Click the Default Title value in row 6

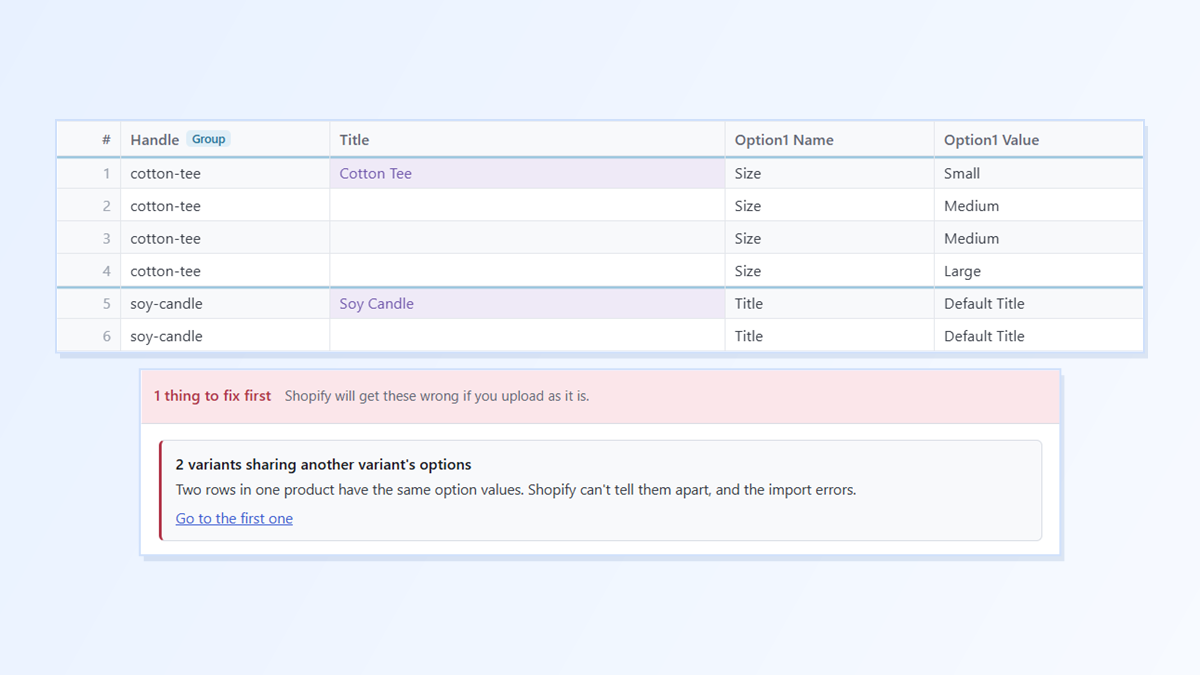tap(1038, 336)
